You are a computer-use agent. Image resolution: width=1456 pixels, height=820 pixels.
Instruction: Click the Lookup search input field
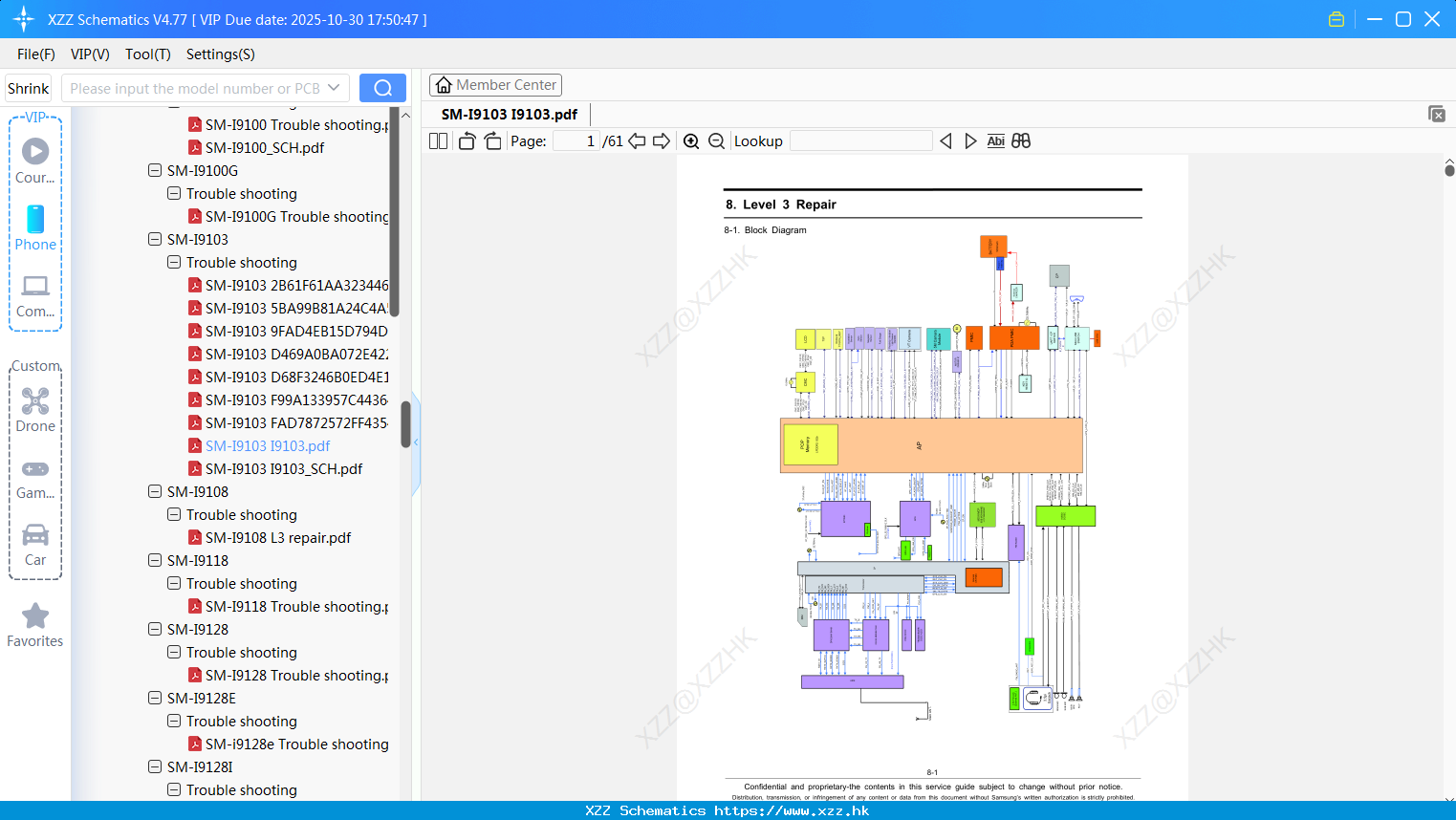point(861,141)
